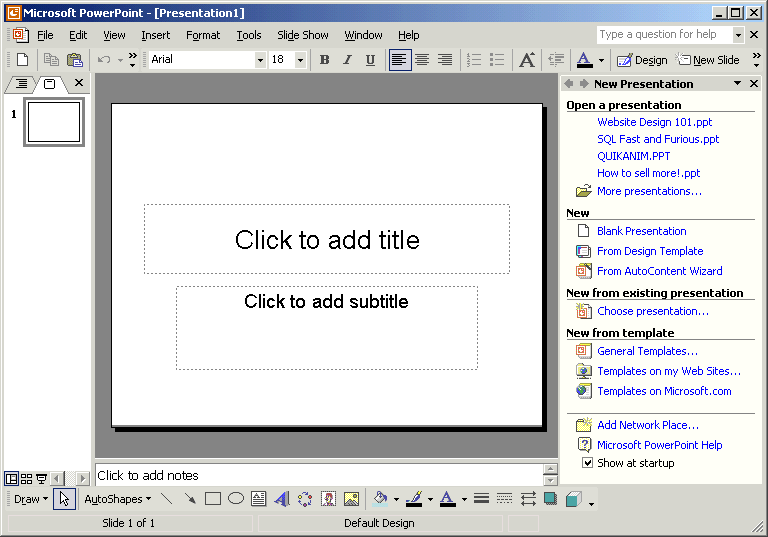
Task: Open Fill Color dropdown arrow
Action: coord(396,499)
